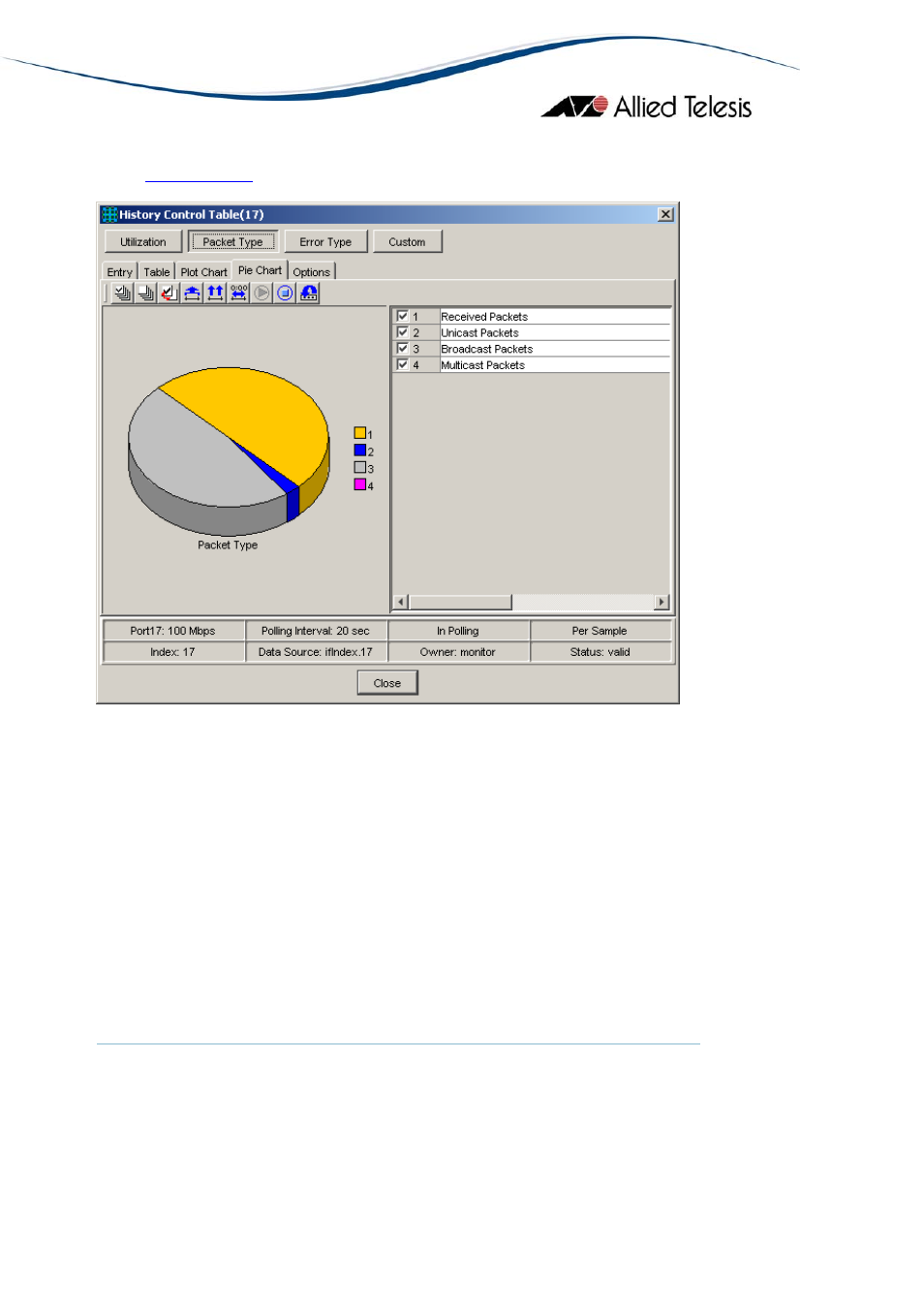Click the double up-arrows toolbar icon
Image resolution: width=924 pixels, height=1308 pixels.
215,293
